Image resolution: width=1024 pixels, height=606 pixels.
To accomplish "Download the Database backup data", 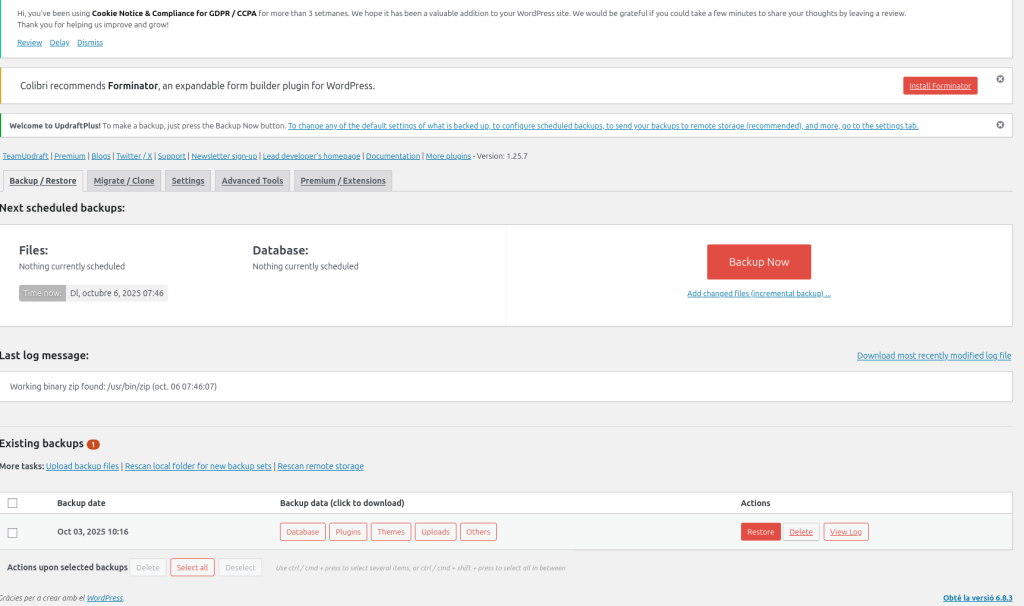I will coord(302,532).
